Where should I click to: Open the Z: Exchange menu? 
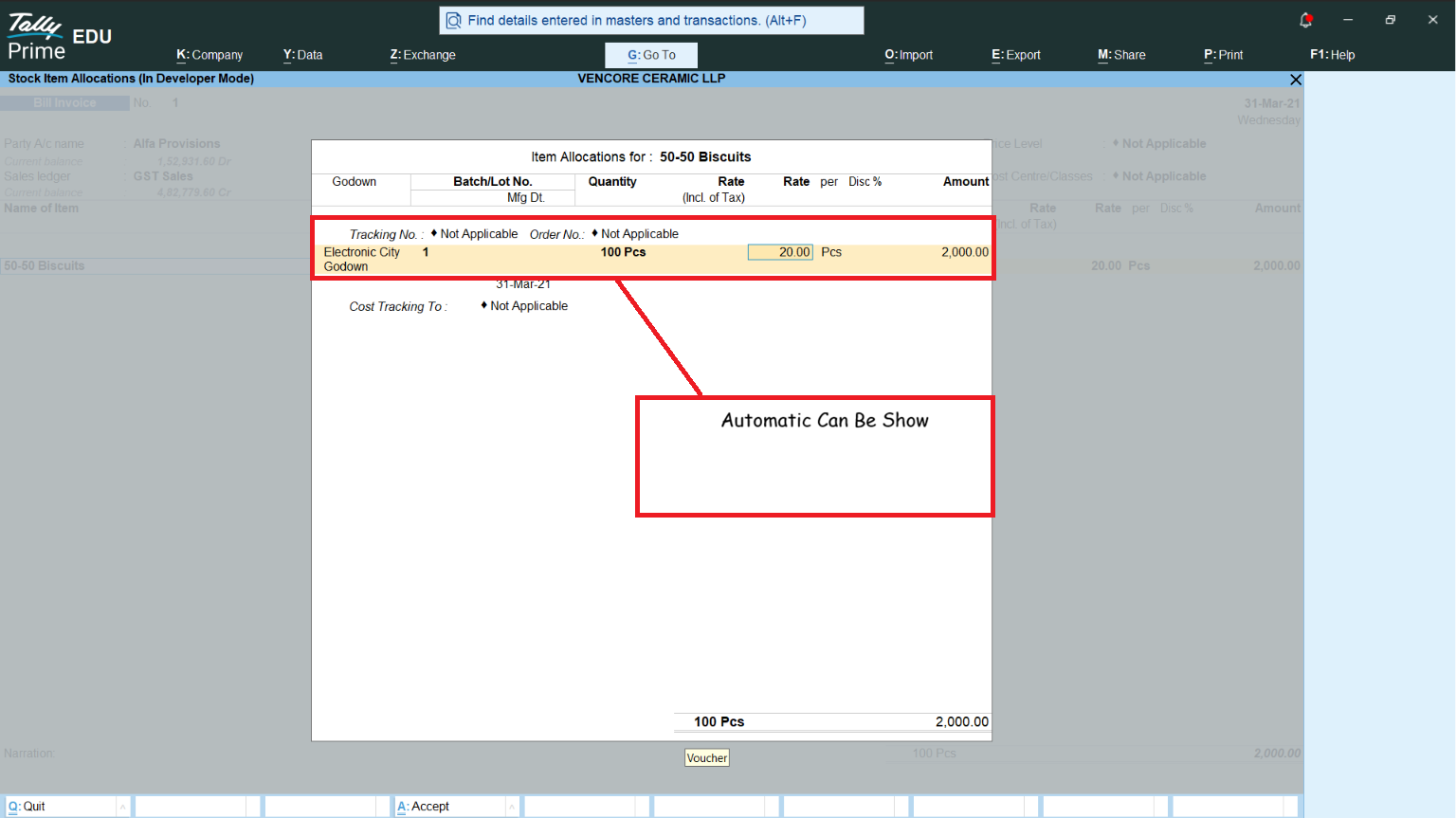(x=423, y=55)
